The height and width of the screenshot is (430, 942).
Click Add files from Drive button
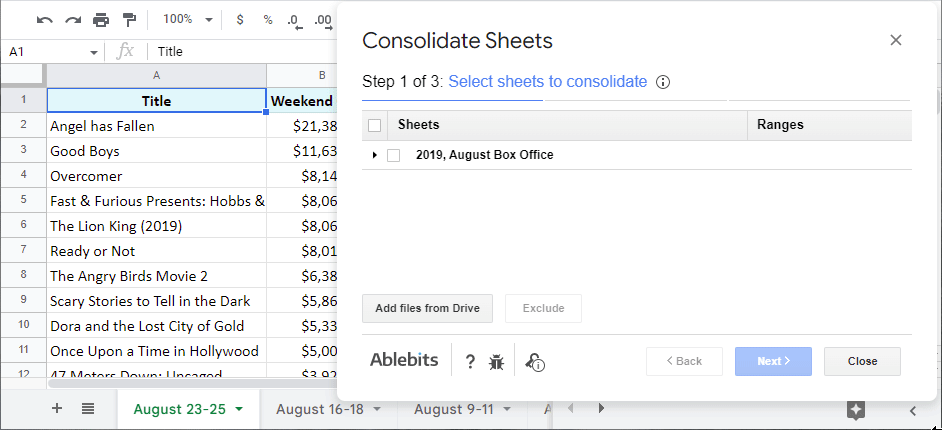[427, 308]
